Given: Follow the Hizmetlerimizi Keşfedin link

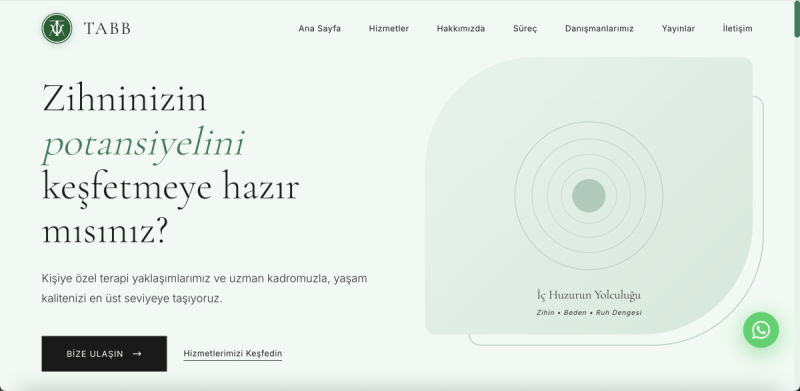Looking at the screenshot, I should point(233,354).
